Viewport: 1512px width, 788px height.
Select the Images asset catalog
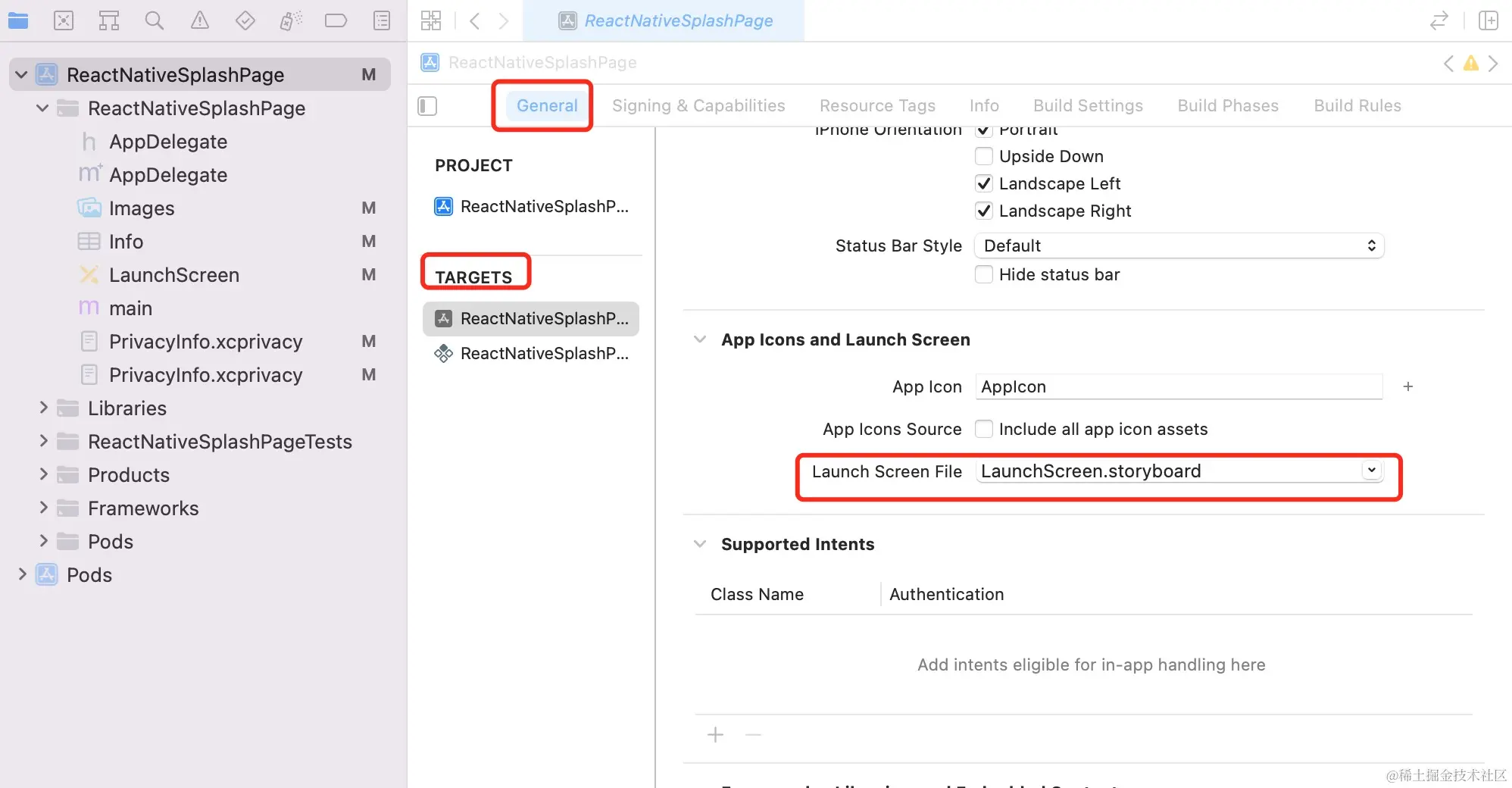coord(142,208)
